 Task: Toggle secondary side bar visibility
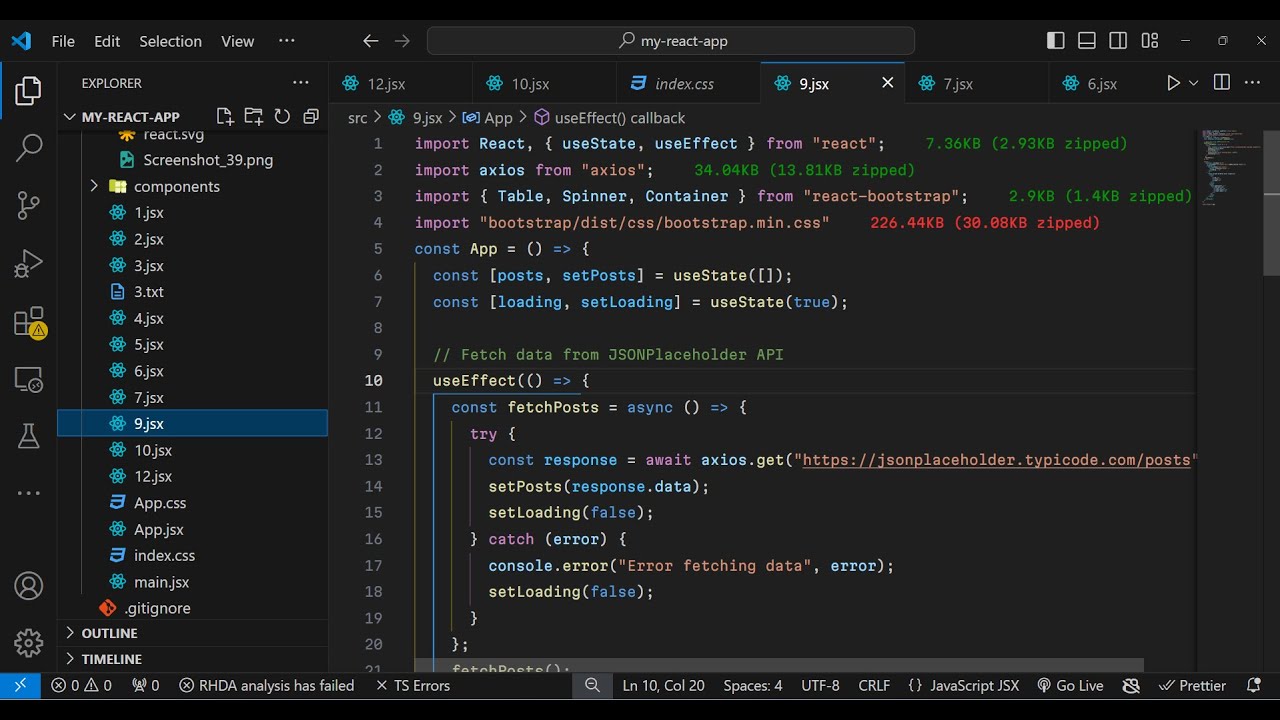click(1118, 41)
